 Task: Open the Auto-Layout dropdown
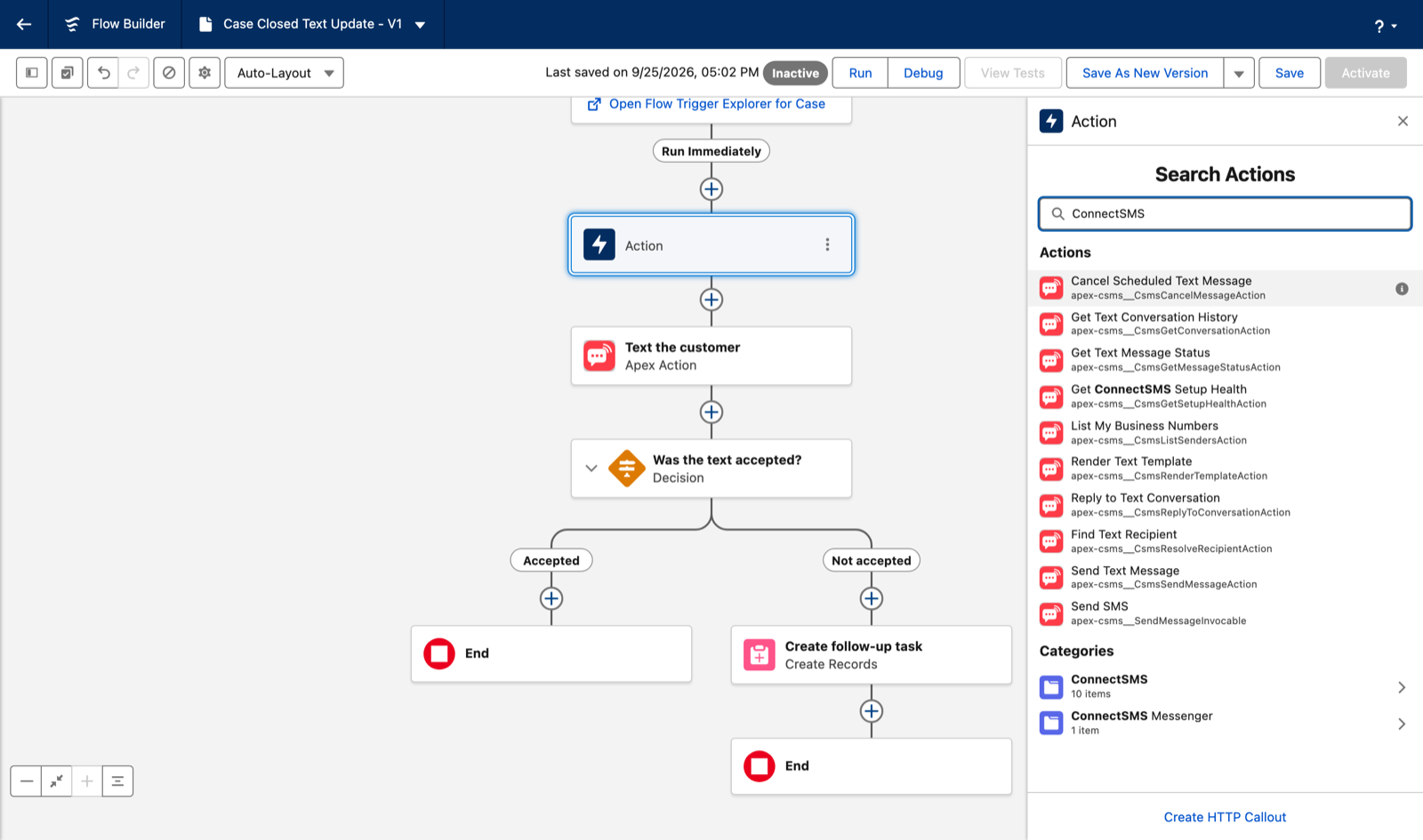285,73
